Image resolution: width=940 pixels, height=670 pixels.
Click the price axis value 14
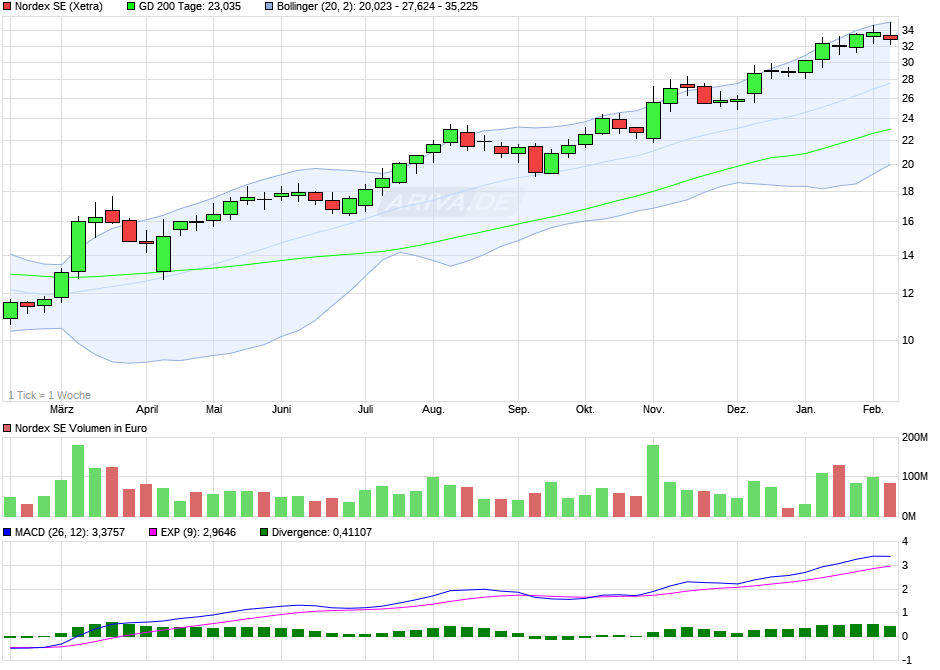[908, 255]
